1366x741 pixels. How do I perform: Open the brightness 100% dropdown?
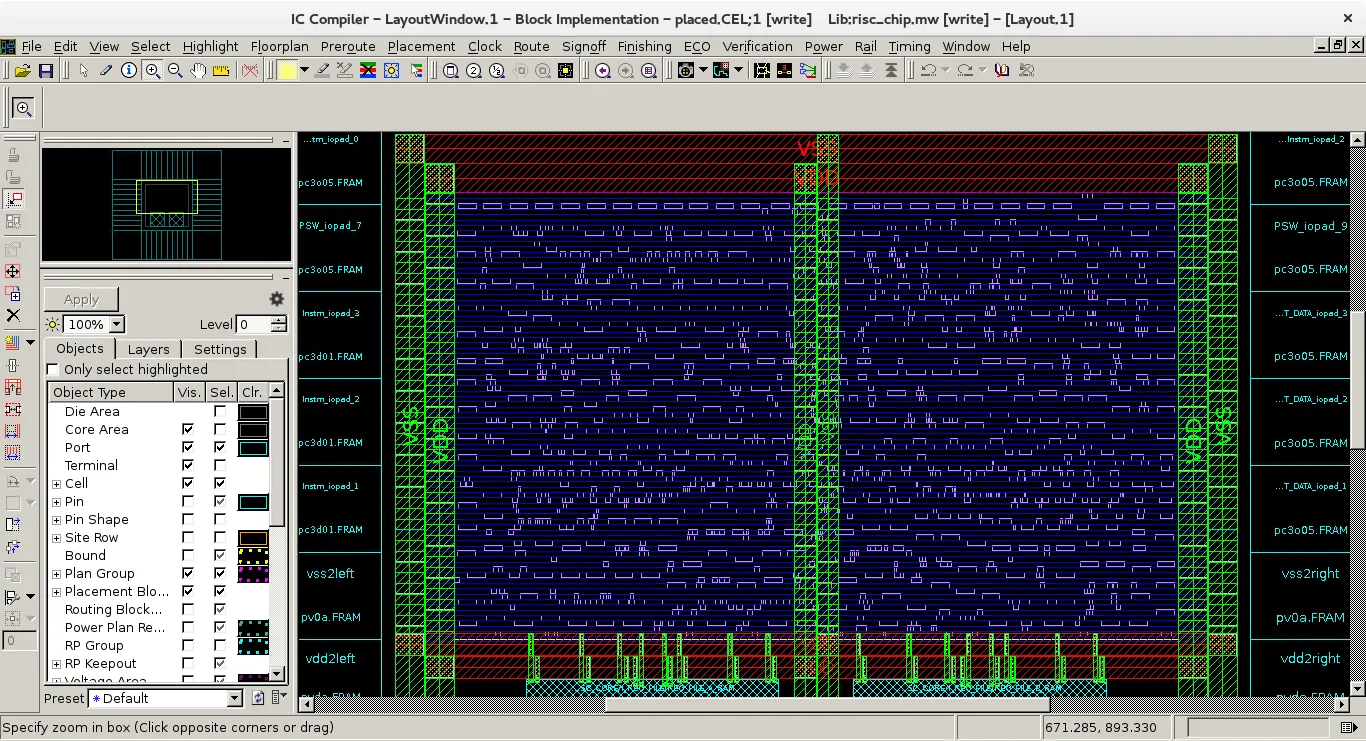tap(117, 324)
